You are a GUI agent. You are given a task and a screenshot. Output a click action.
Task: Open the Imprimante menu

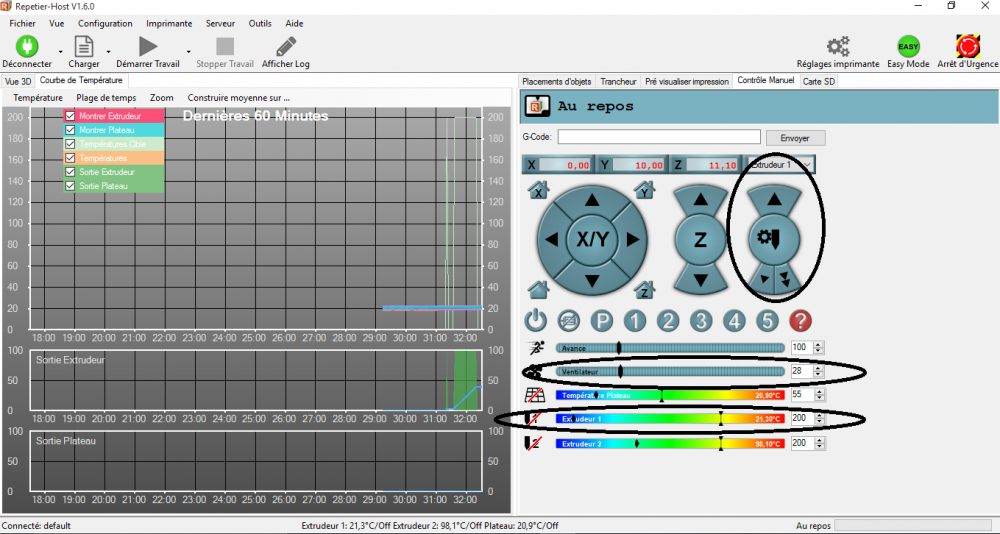click(x=169, y=24)
